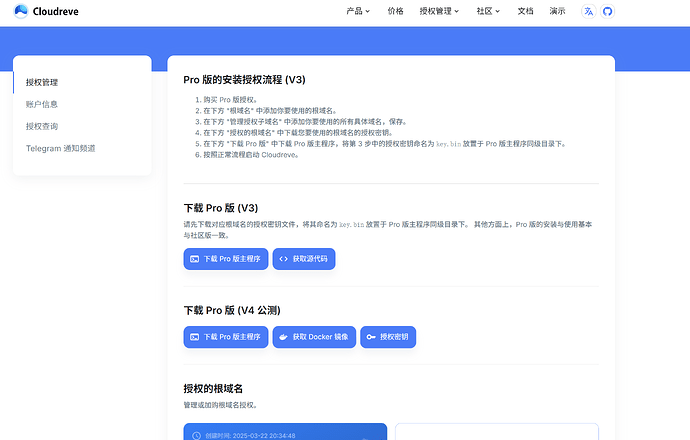Click the heading 下载 Pro 版 (V3)
This screenshot has width=690, height=440.
click(220, 208)
